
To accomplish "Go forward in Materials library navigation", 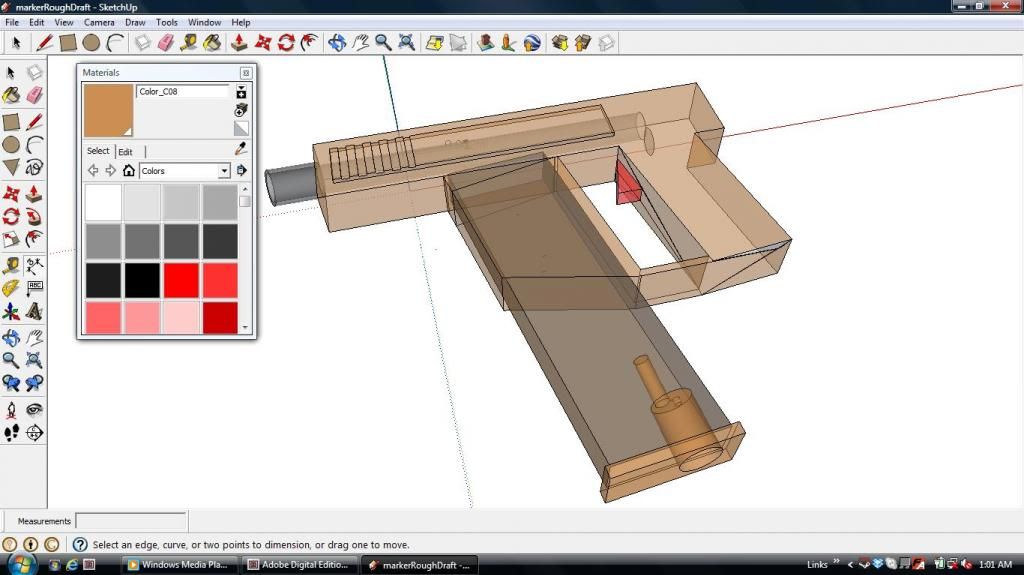I will pos(110,171).
